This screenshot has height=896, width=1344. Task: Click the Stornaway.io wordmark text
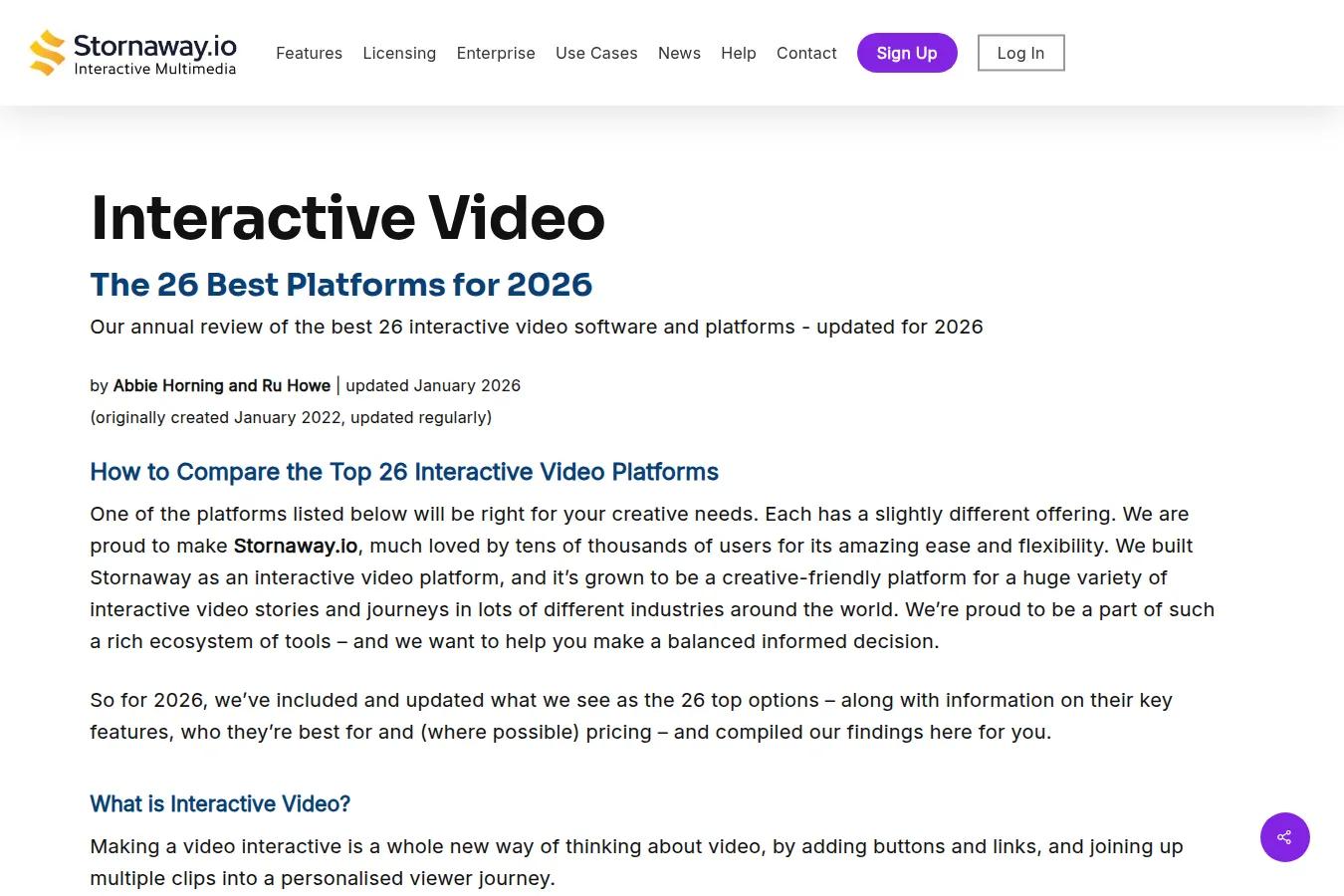155,46
